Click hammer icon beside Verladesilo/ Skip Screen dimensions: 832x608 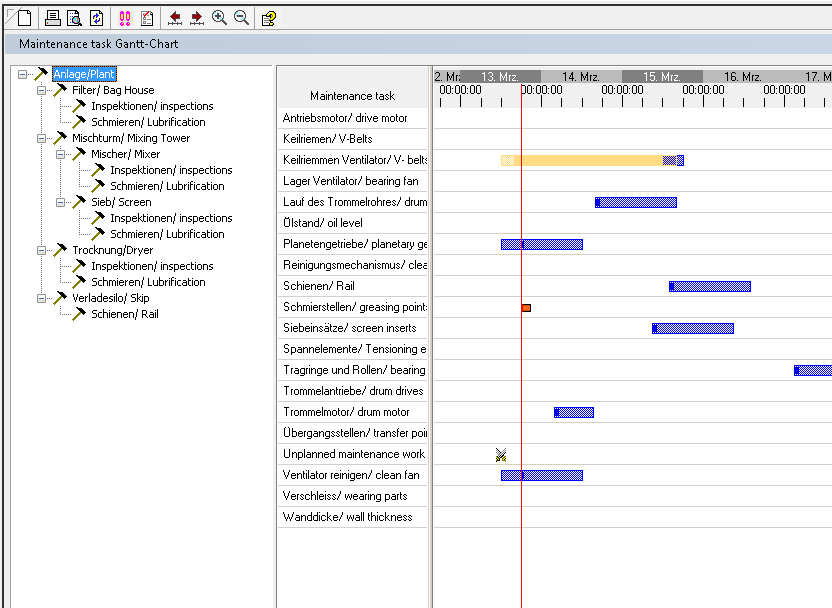pos(60,298)
